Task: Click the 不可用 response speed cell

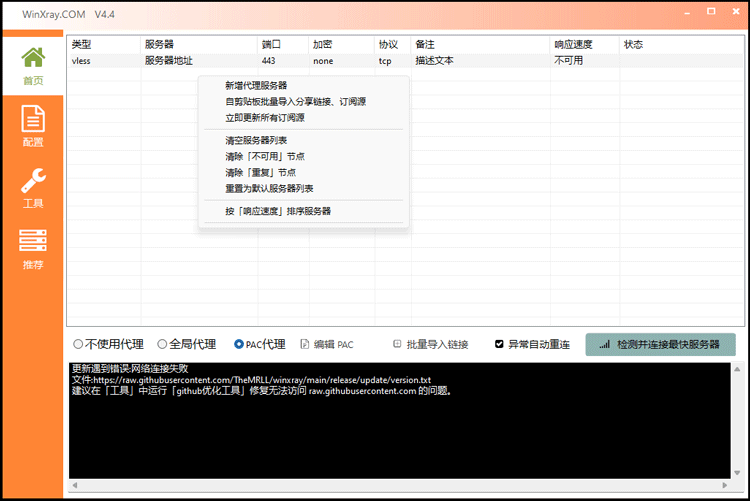Action: 585,61
